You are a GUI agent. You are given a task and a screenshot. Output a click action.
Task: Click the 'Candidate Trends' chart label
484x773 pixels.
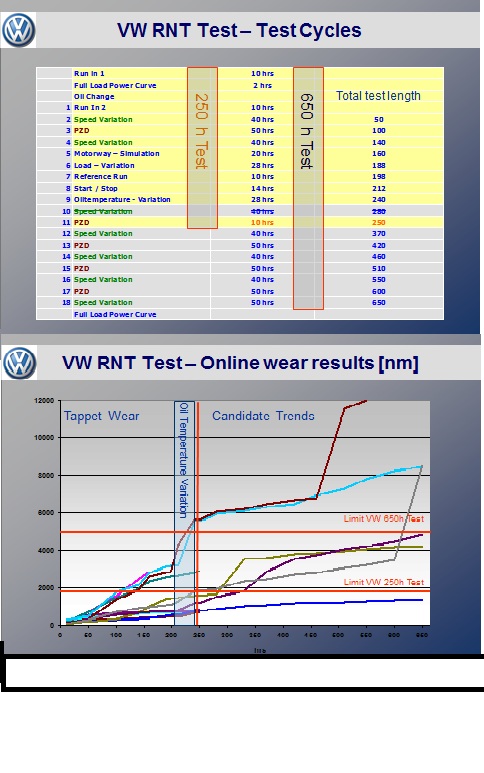pyautogui.click(x=263, y=416)
